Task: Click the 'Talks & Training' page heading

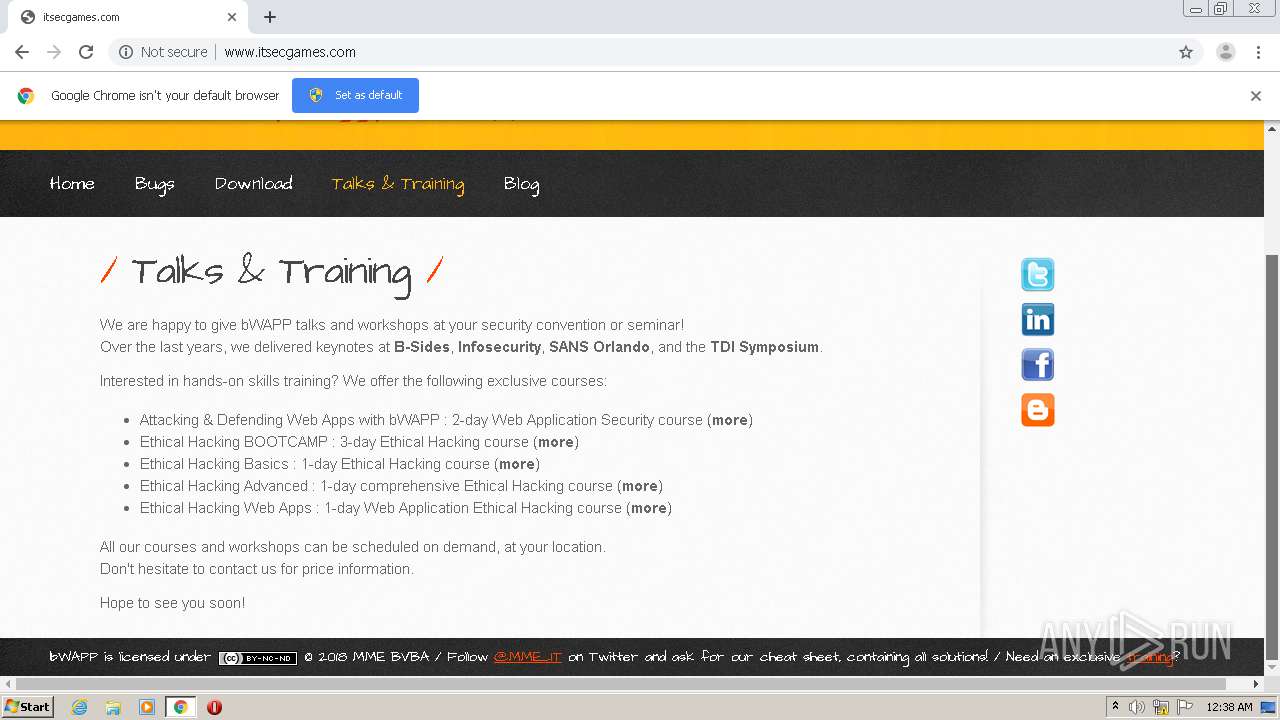Action: point(272,272)
